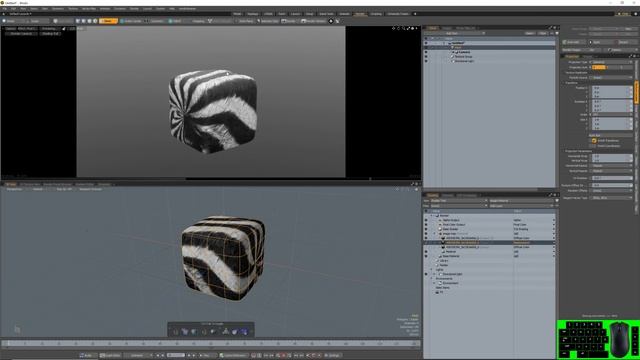Select Environment item in Shader Tree

451,283
